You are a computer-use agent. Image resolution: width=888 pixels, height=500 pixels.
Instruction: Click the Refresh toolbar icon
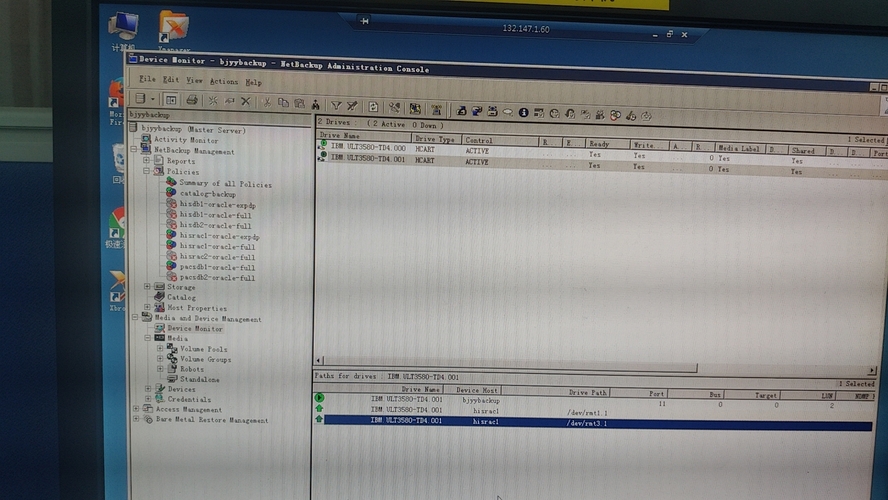coord(373,106)
